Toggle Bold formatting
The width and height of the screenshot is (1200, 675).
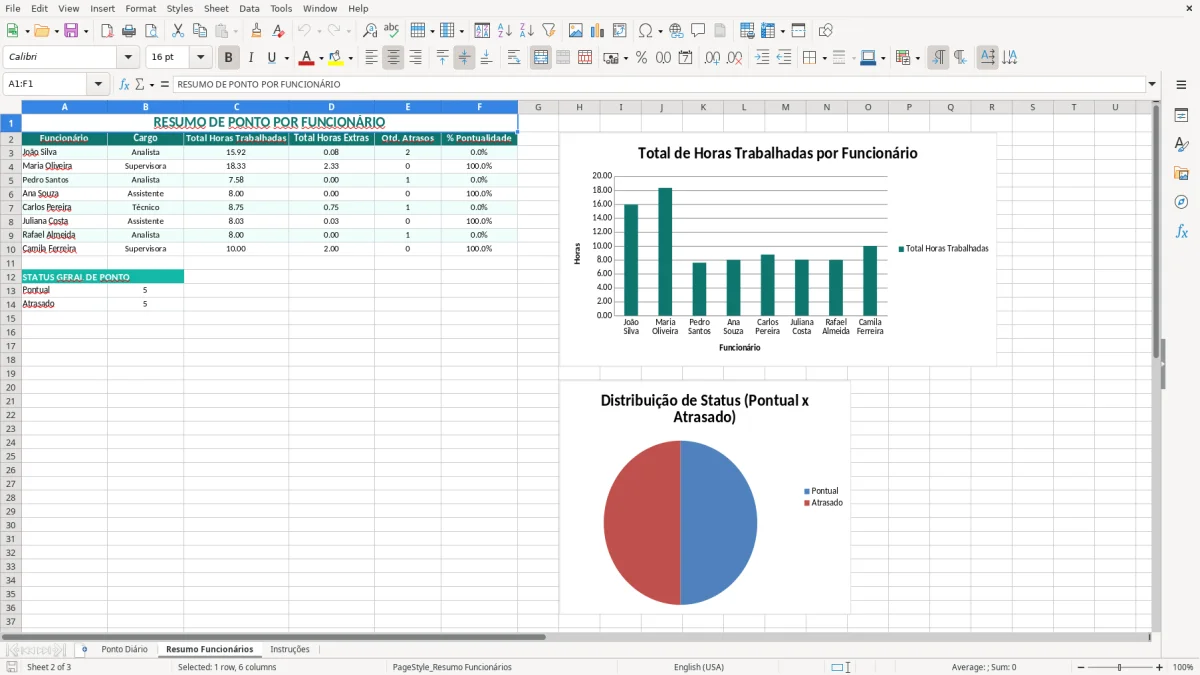tap(229, 58)
